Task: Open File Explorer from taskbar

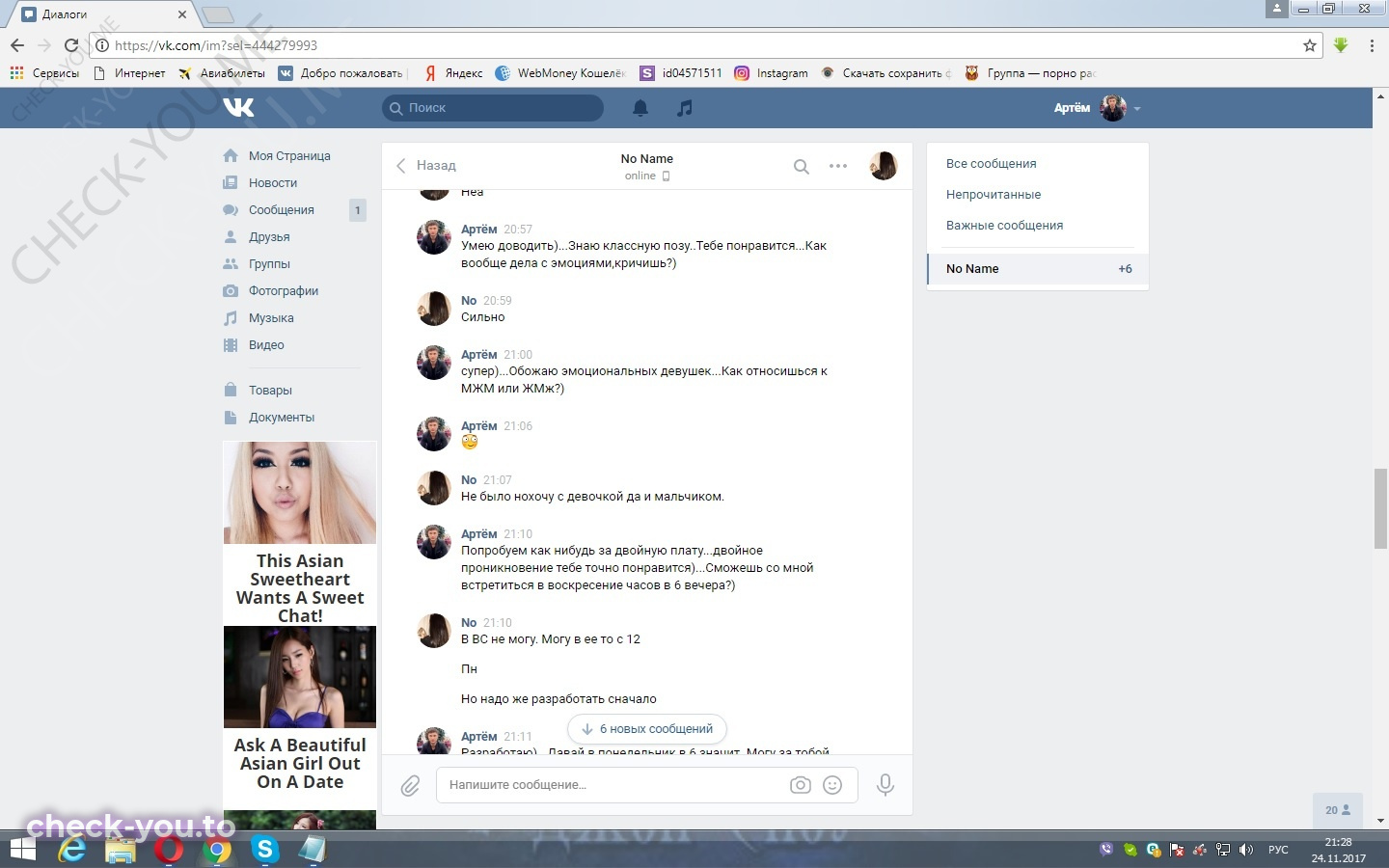Action: coord(121,850)
